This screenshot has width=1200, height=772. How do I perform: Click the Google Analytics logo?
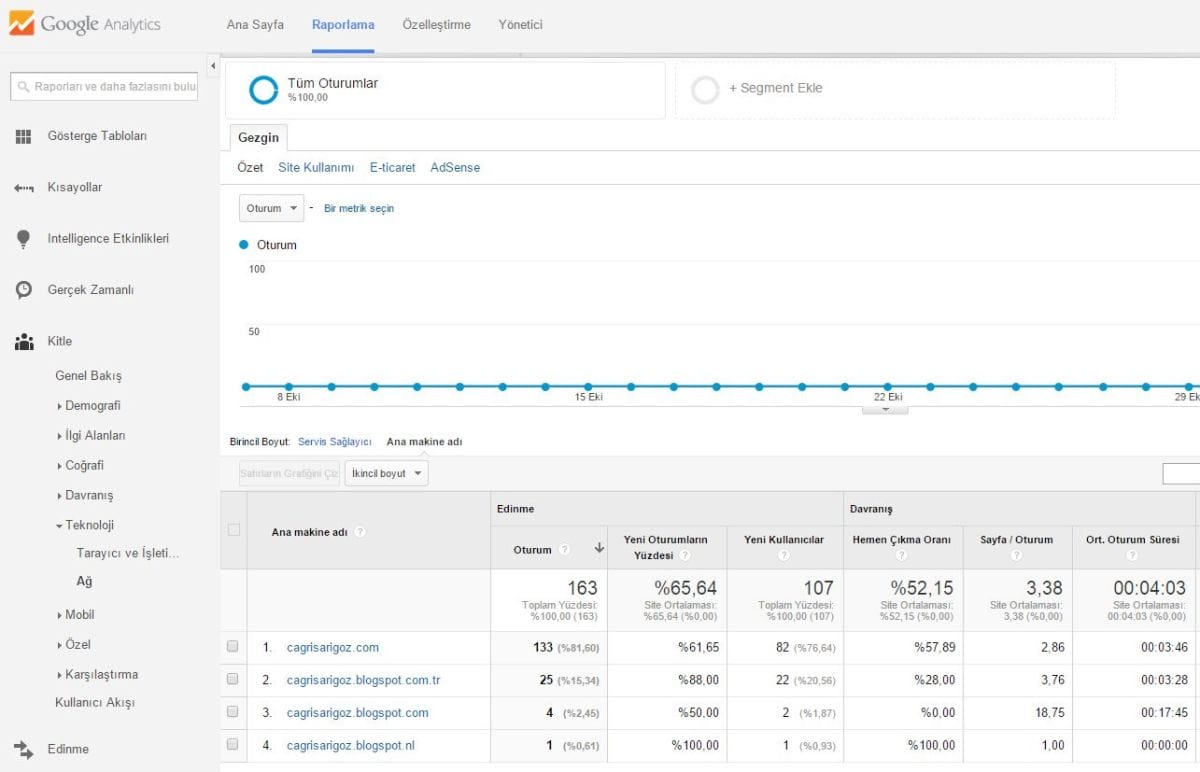84,24
